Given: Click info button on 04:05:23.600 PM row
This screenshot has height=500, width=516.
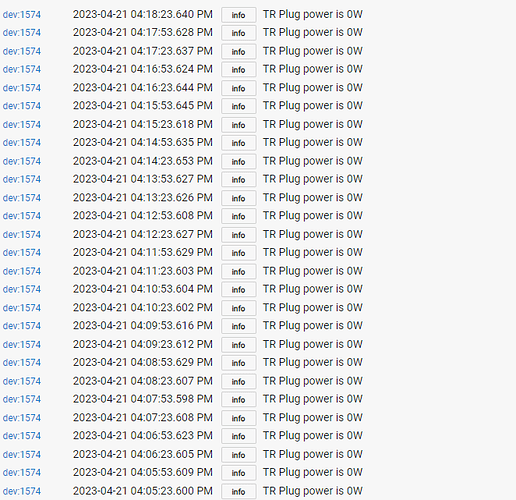Looking at the screenshot, I should (239, 492).
